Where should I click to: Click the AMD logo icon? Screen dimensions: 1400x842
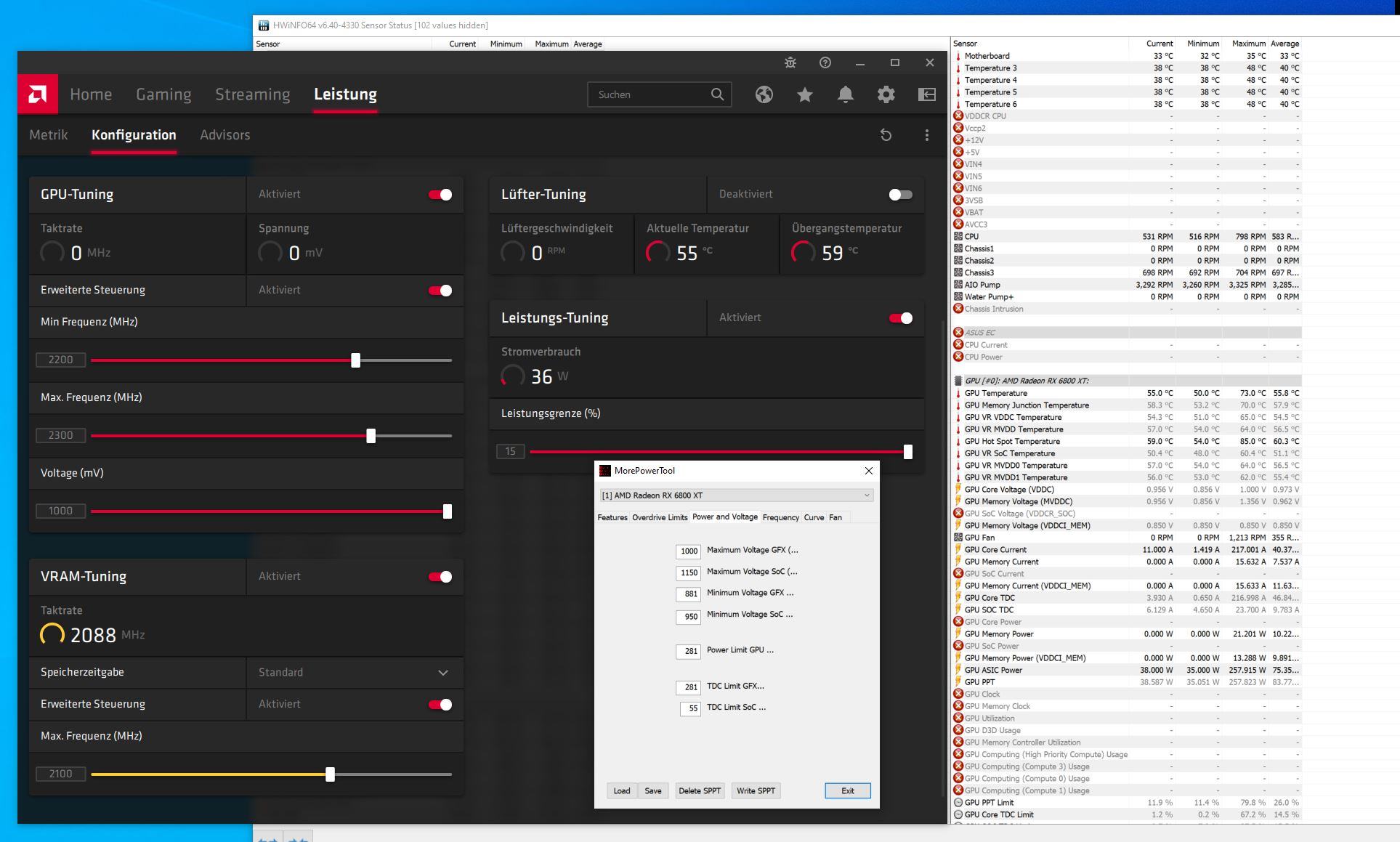point(38,94)
